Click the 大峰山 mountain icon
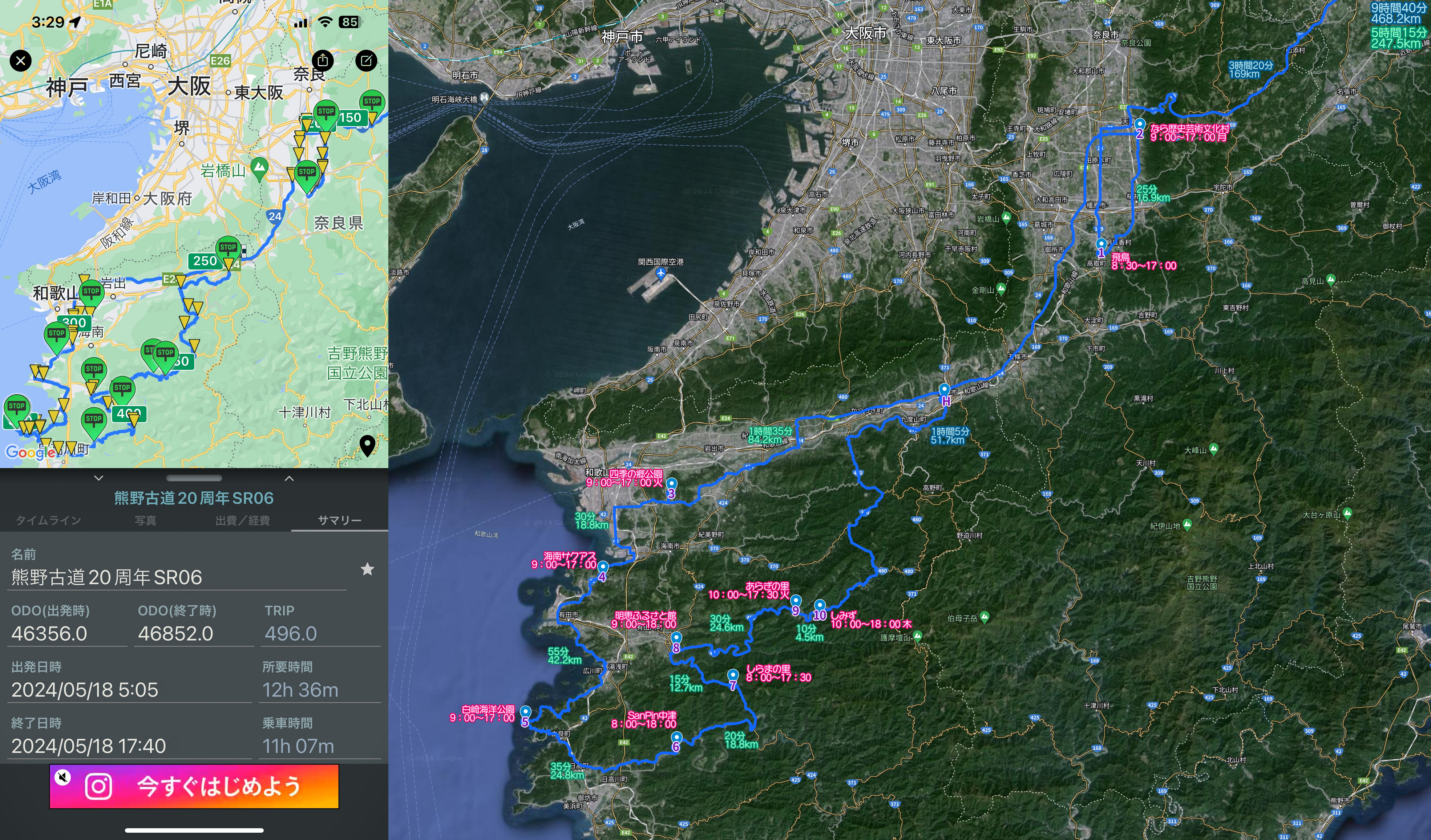 pyautogui.click(x=1214, y=449)
